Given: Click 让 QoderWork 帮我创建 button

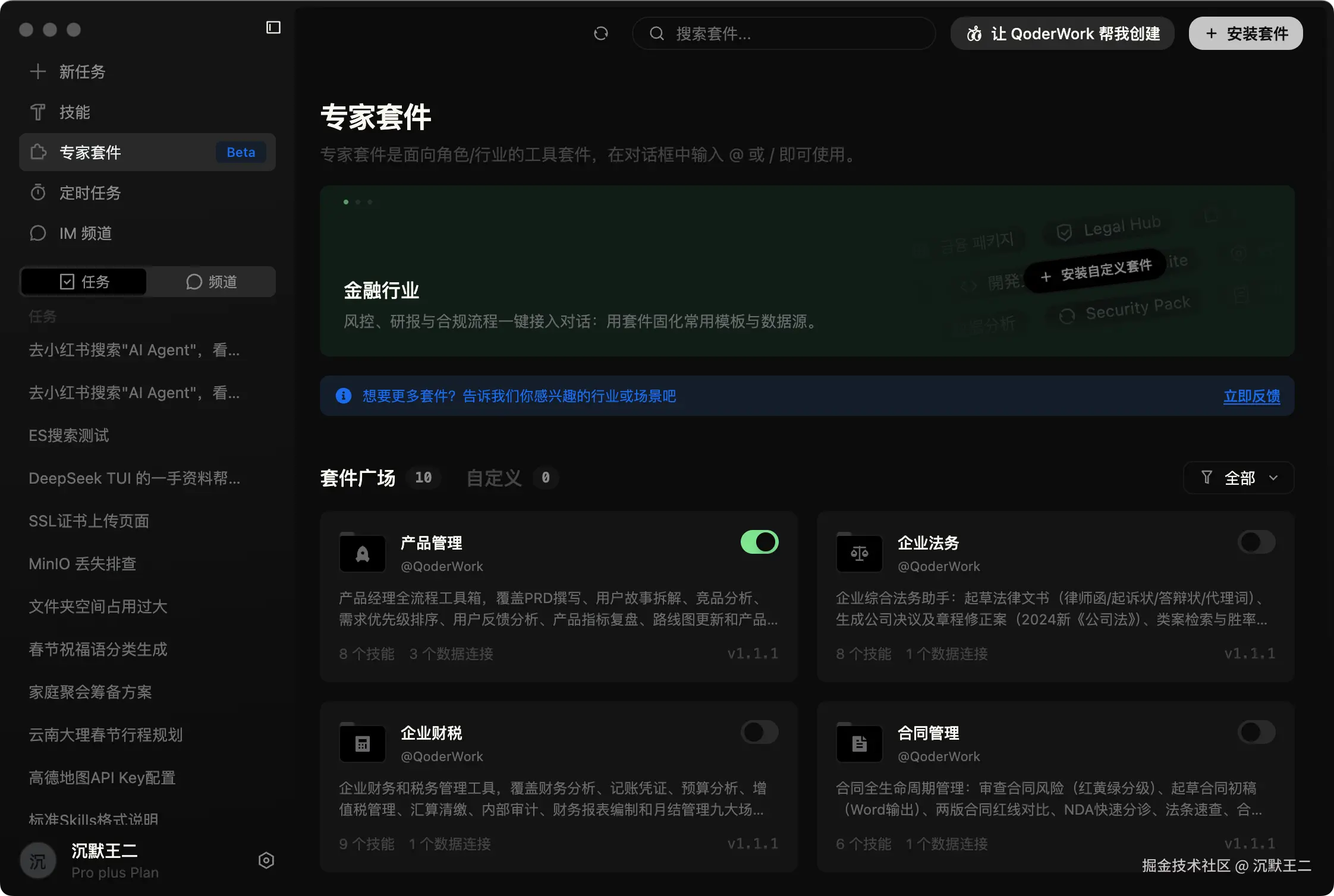Looking at the screenshot, I should 1062,33.
